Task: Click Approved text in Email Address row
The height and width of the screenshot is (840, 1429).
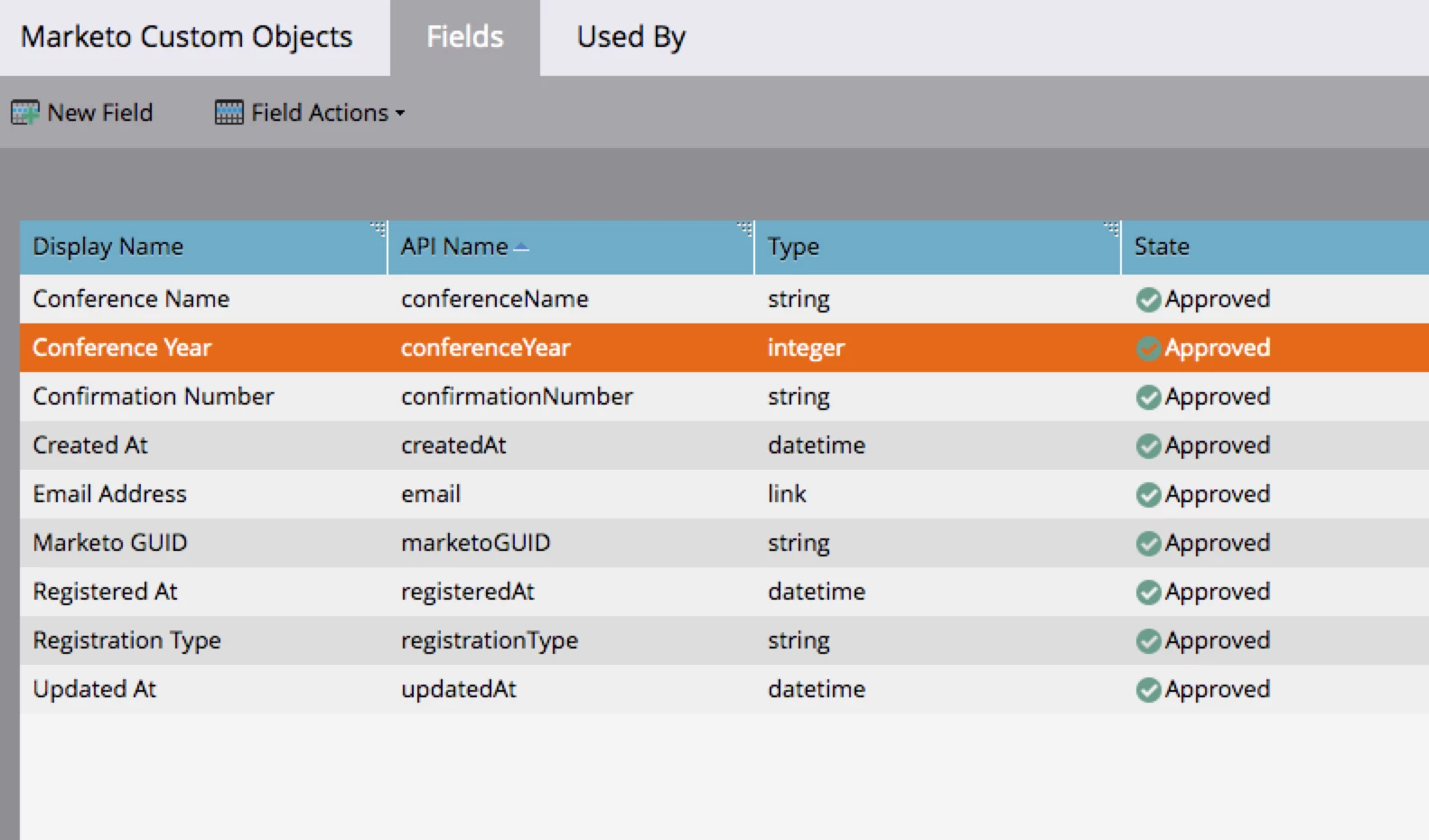Action: click(x=1218, y=495)
